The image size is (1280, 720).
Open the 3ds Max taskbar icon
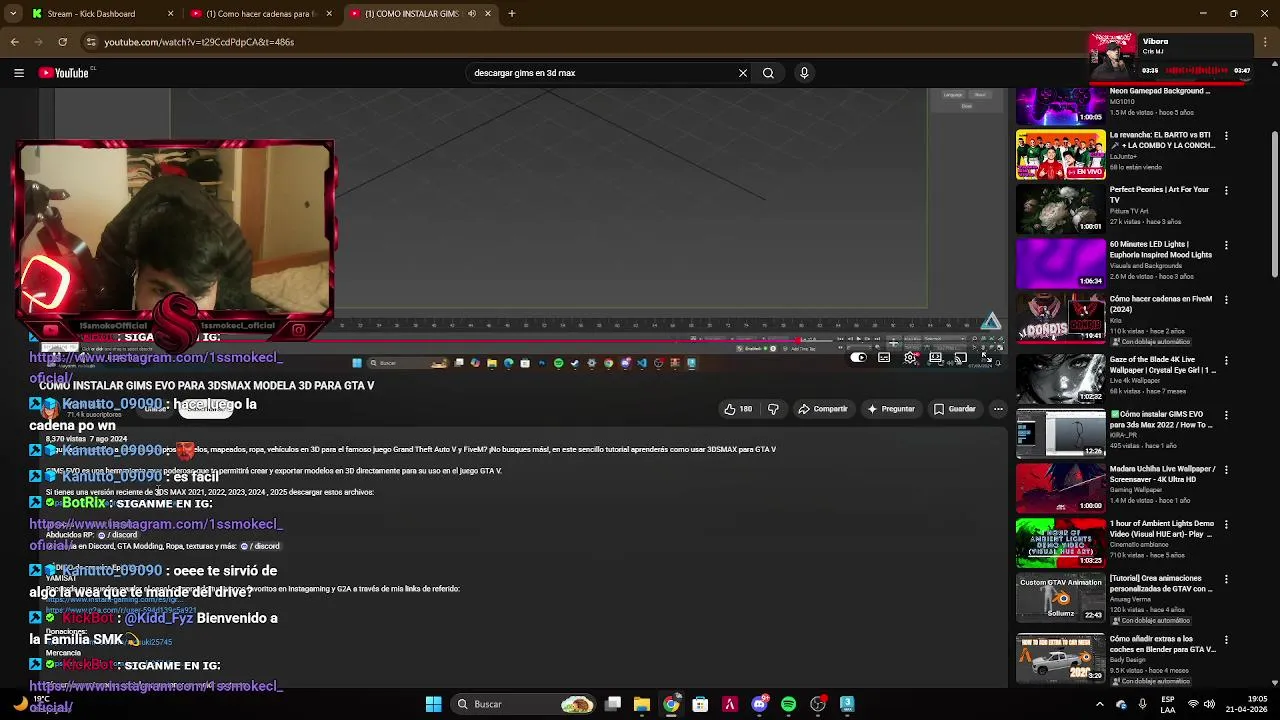tap(847, 704)
